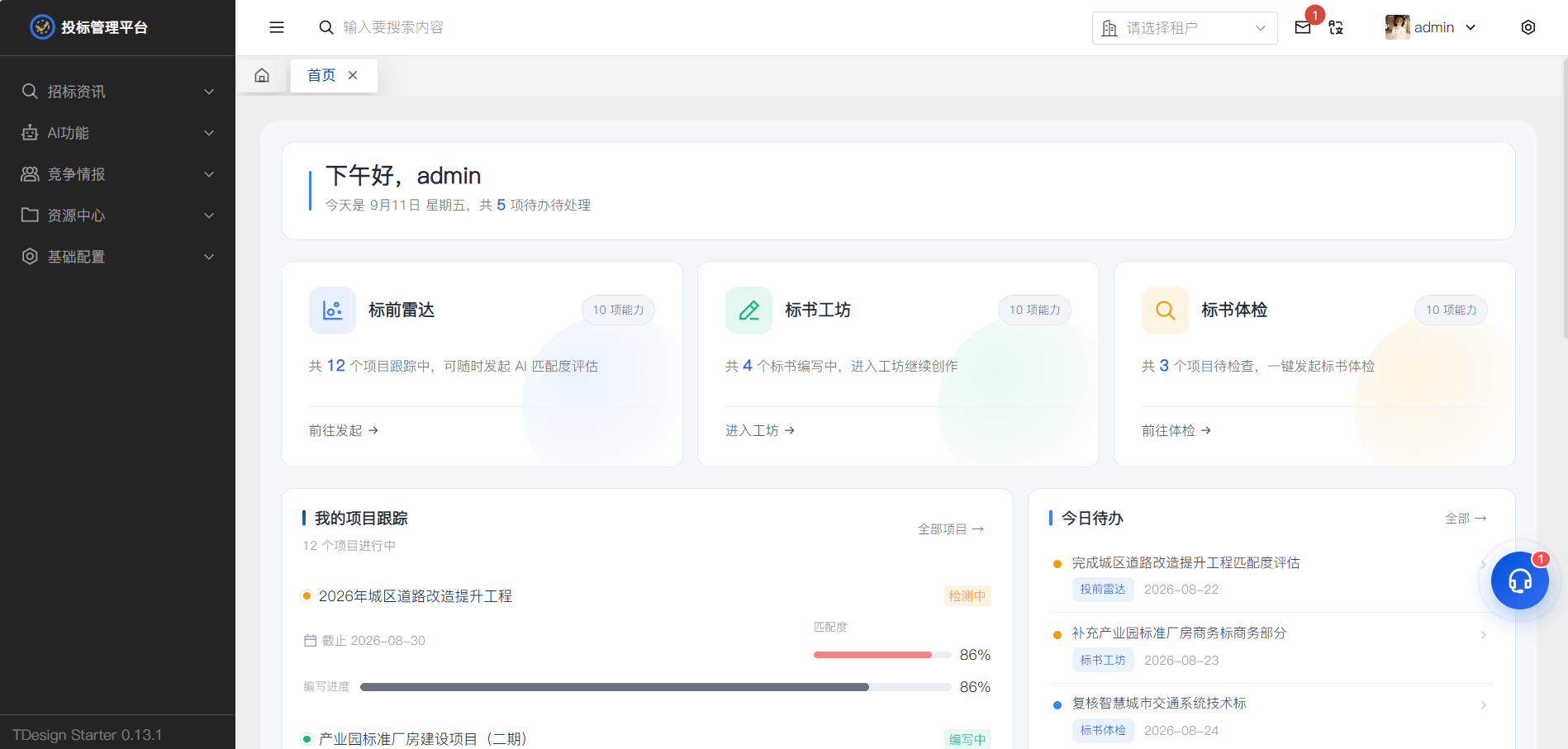Open chevron for 补充产业园标准厂房商务标商务部分 todo
Image resolution: width=1568 pixels, height=749 pixels.
[x=1484, y=635]
